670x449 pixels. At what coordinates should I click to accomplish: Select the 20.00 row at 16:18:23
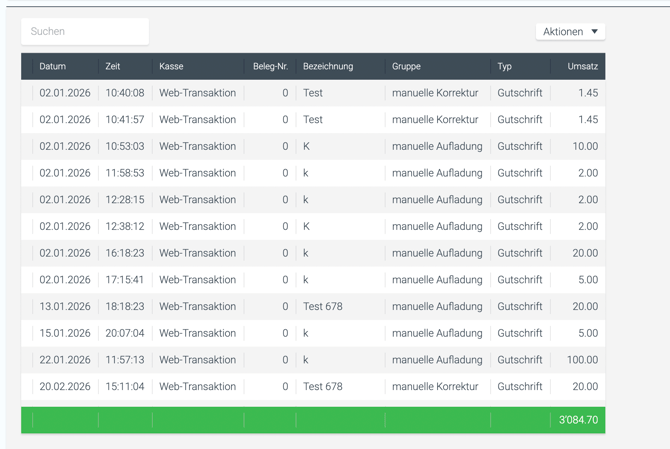click(x=312, y=253)
